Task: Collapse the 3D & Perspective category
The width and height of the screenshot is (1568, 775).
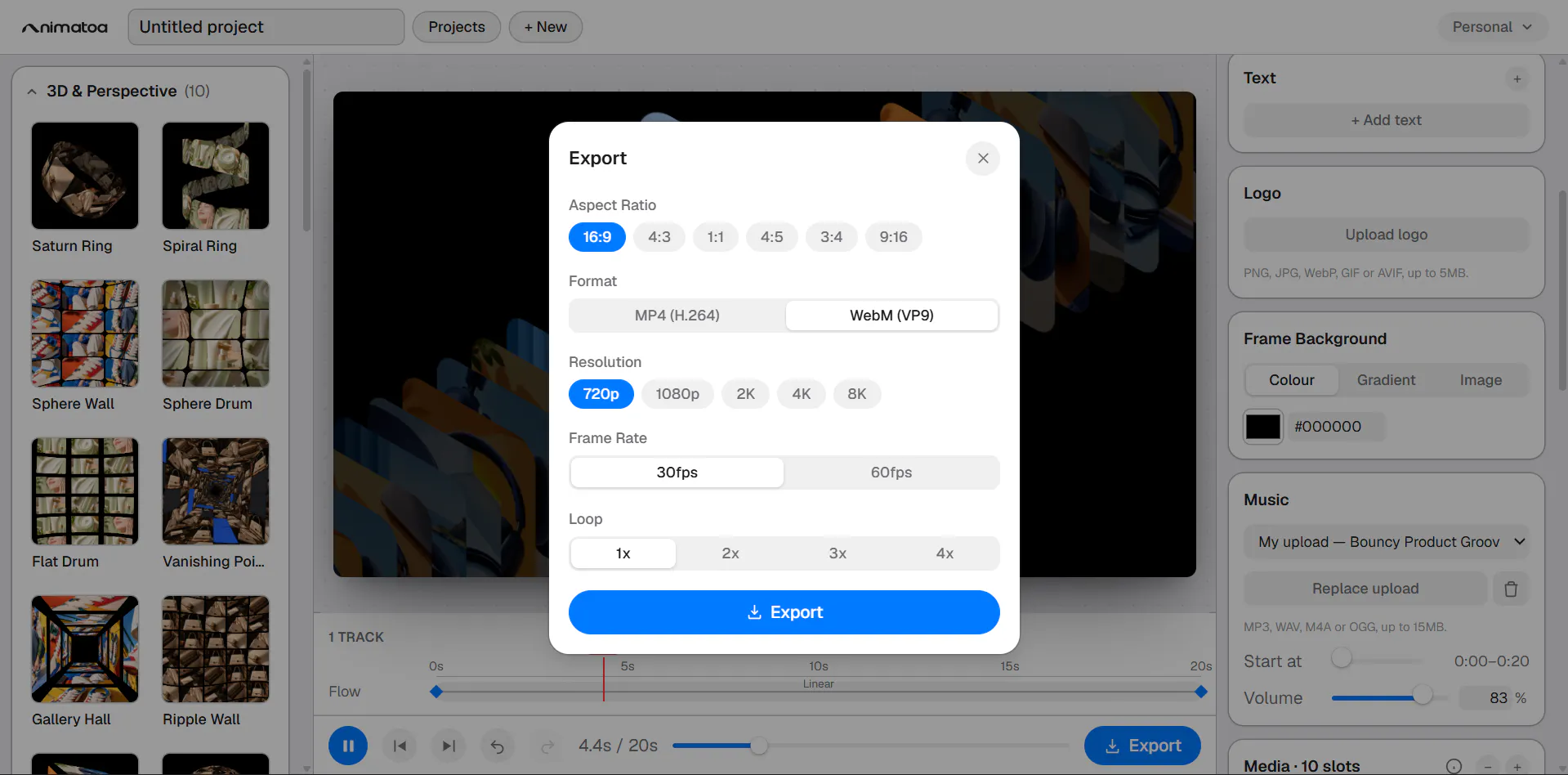Action: pos(32,92)
